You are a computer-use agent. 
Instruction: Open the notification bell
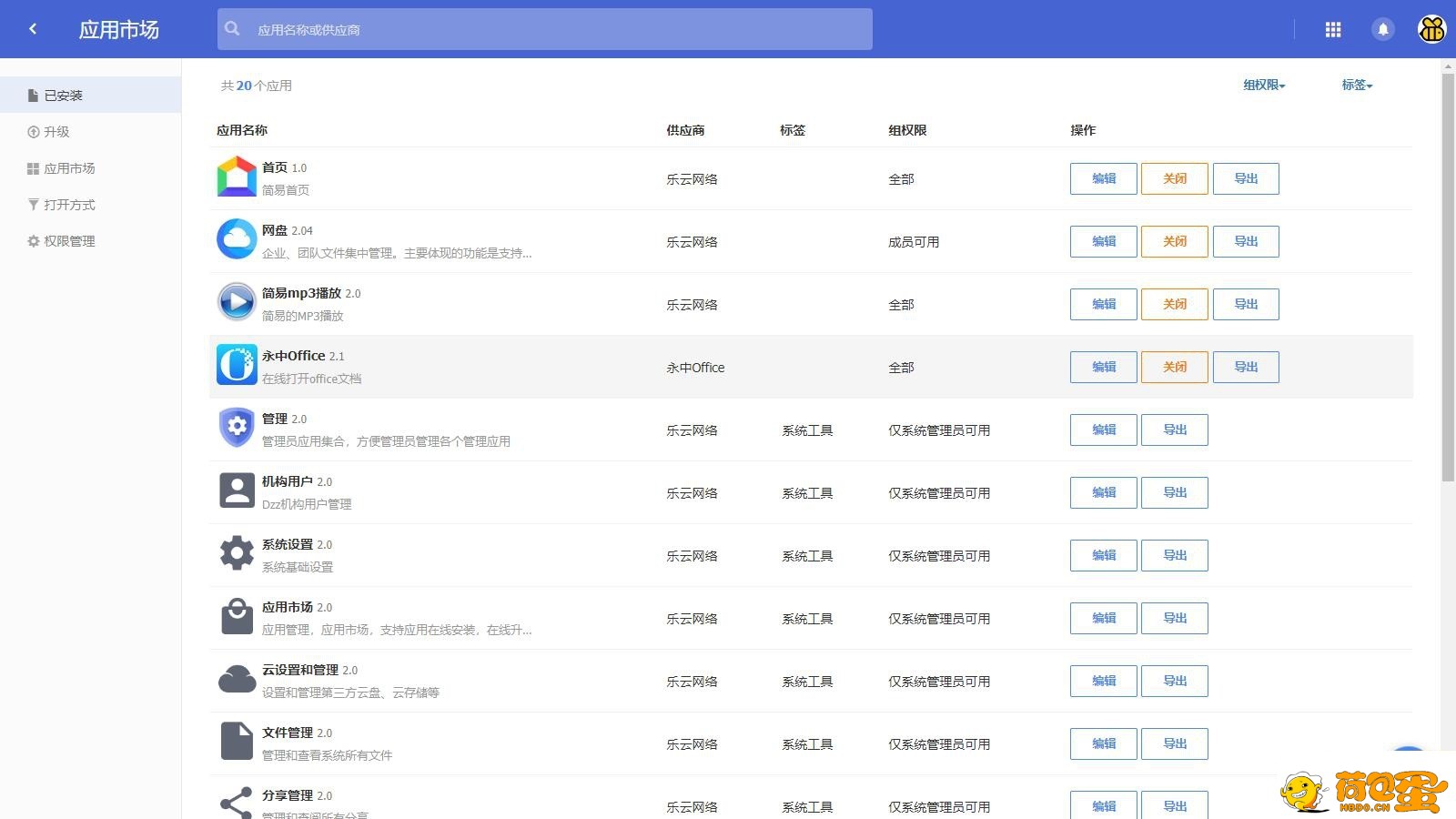point(1383,30)
